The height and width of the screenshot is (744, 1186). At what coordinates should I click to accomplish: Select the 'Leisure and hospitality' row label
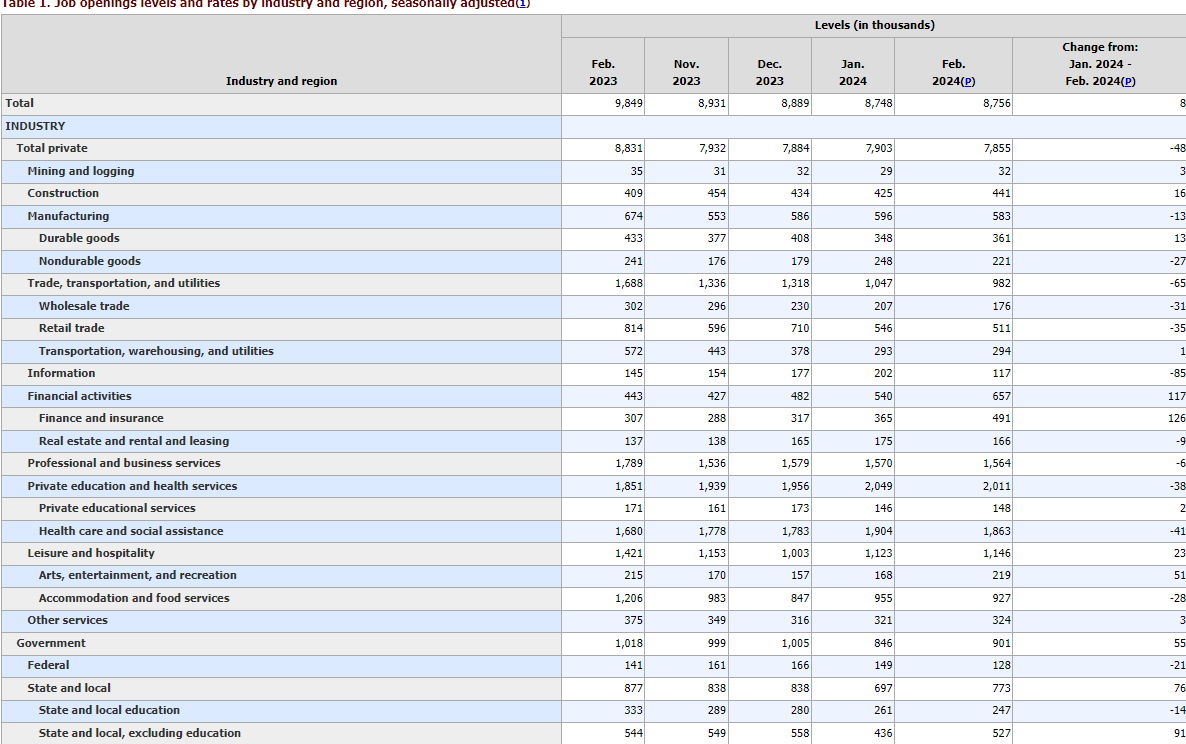tap(91, 553)
